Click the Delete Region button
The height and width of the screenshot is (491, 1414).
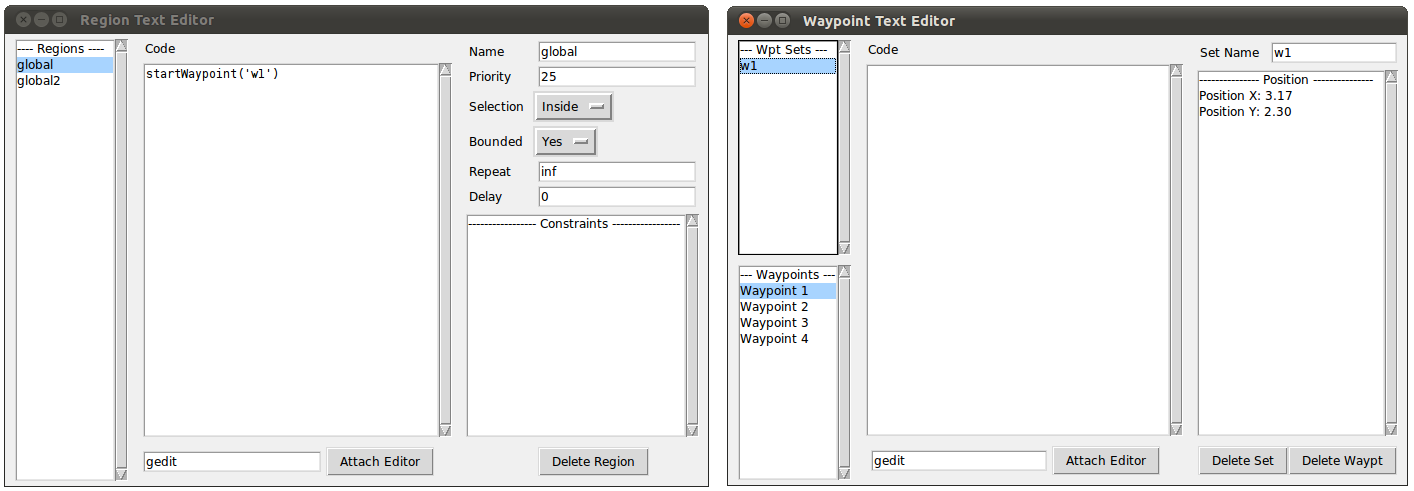pos(593,461)
